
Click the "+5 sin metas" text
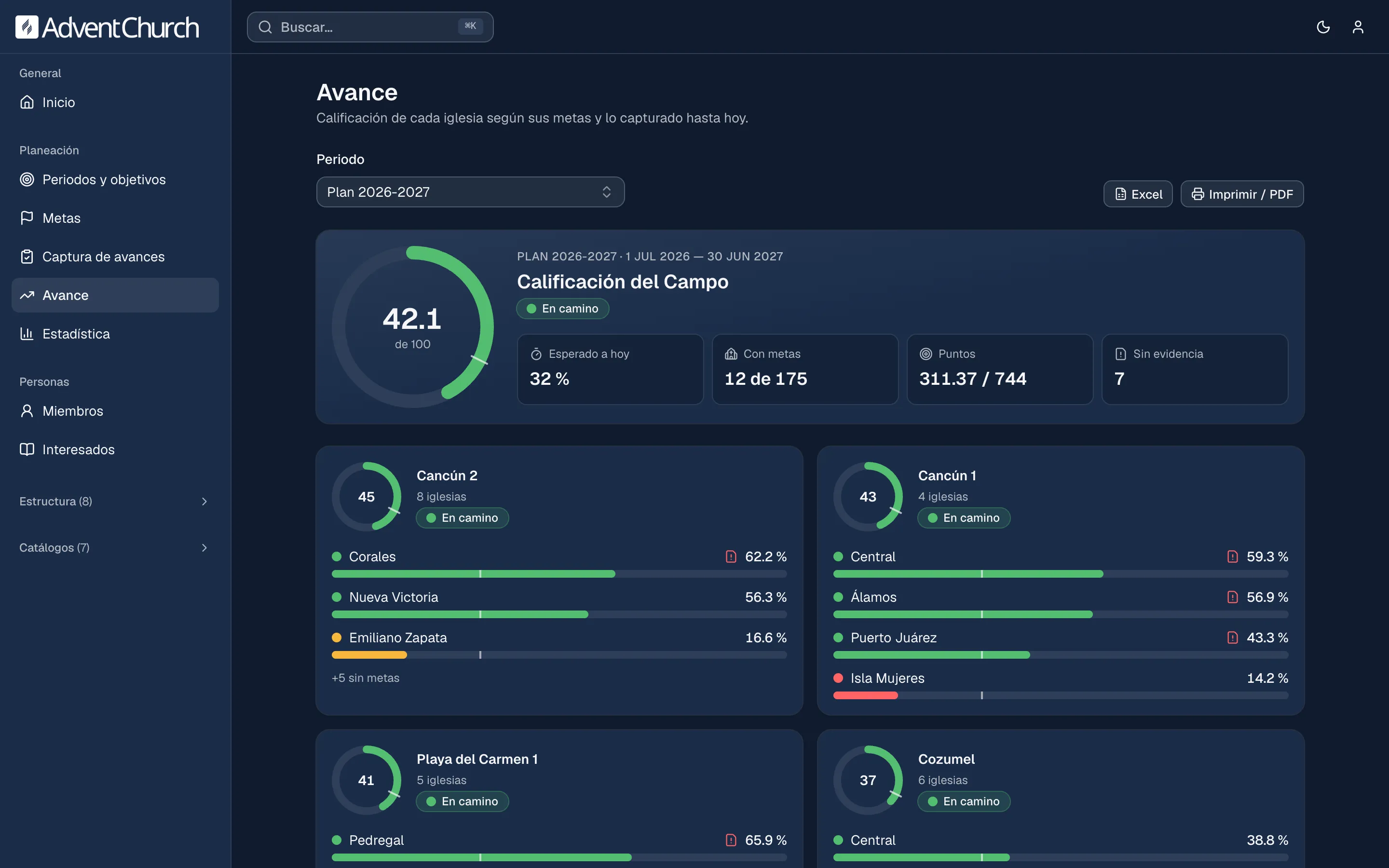[x=366, y=678]
